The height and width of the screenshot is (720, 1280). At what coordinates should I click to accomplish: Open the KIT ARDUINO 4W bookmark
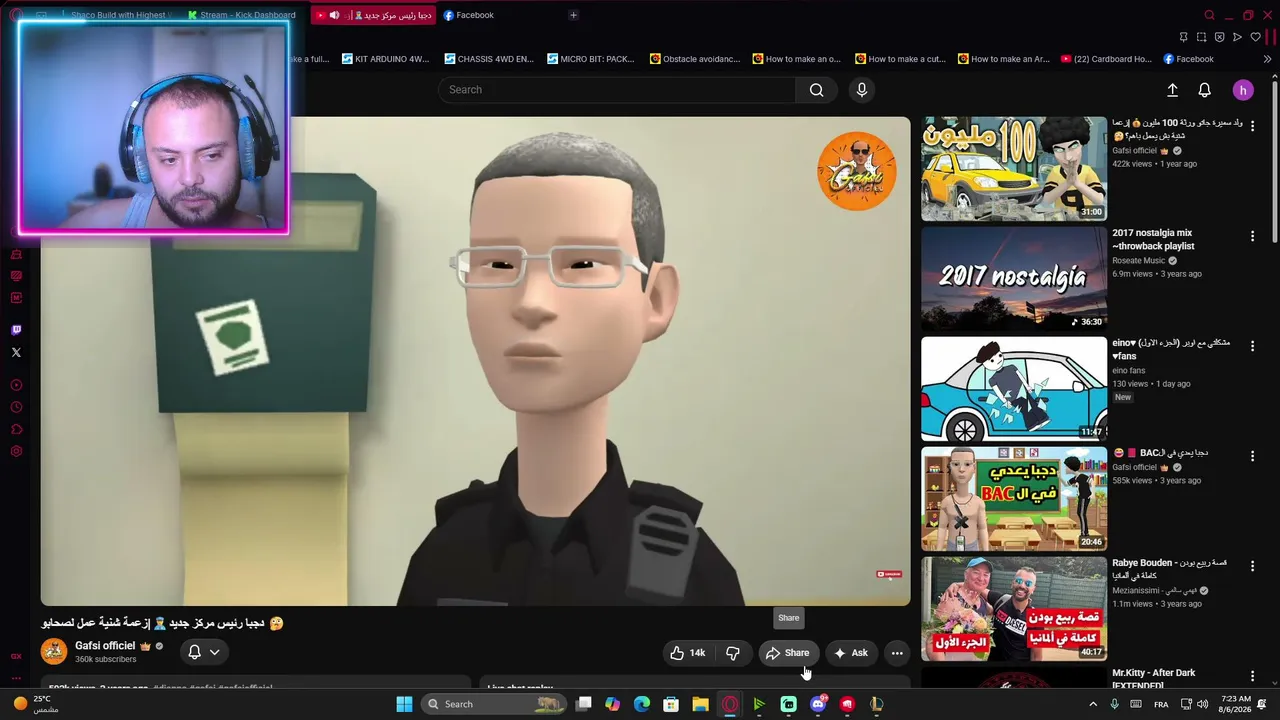click(x=385, y=59)
